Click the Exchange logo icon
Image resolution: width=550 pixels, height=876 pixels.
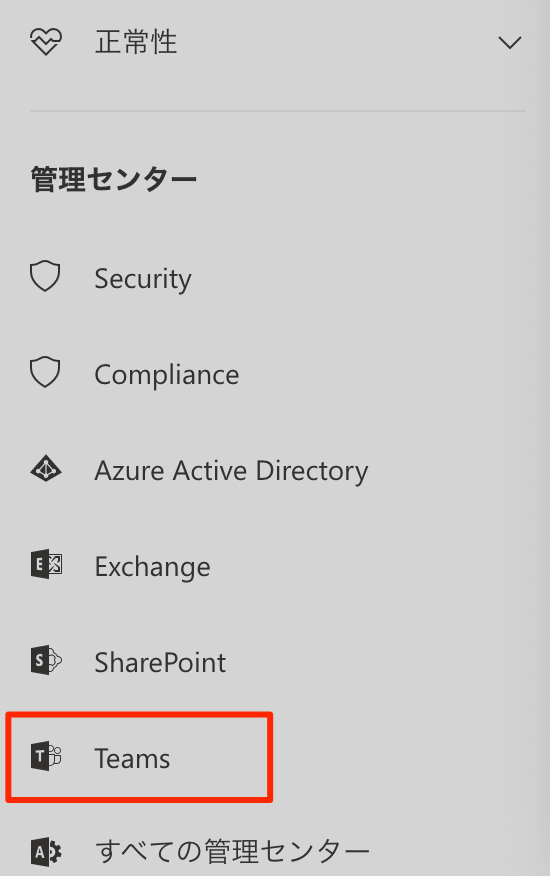pyautogui.click(x=46, y=564)
